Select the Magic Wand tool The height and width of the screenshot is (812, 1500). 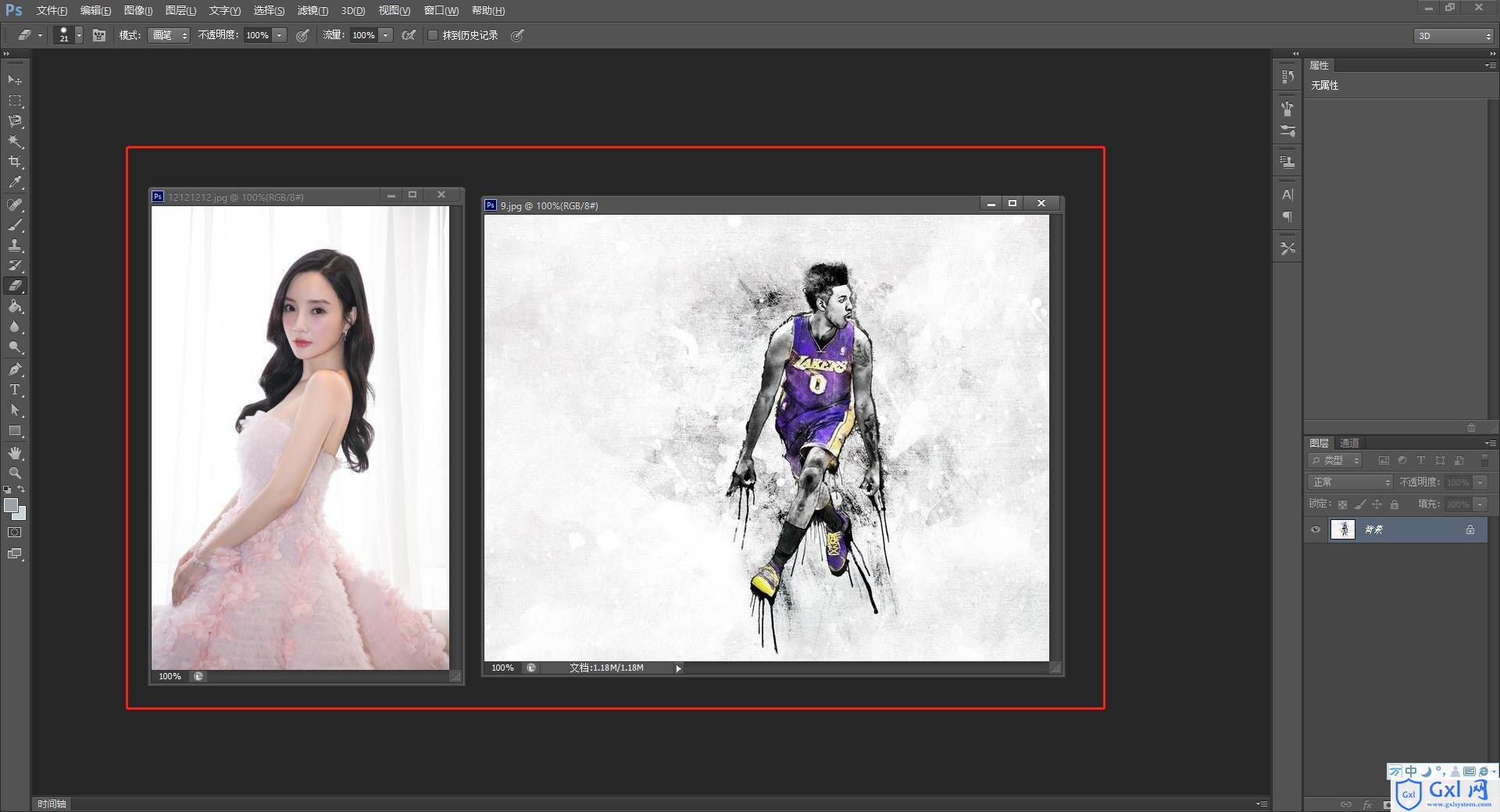[15, 141]
